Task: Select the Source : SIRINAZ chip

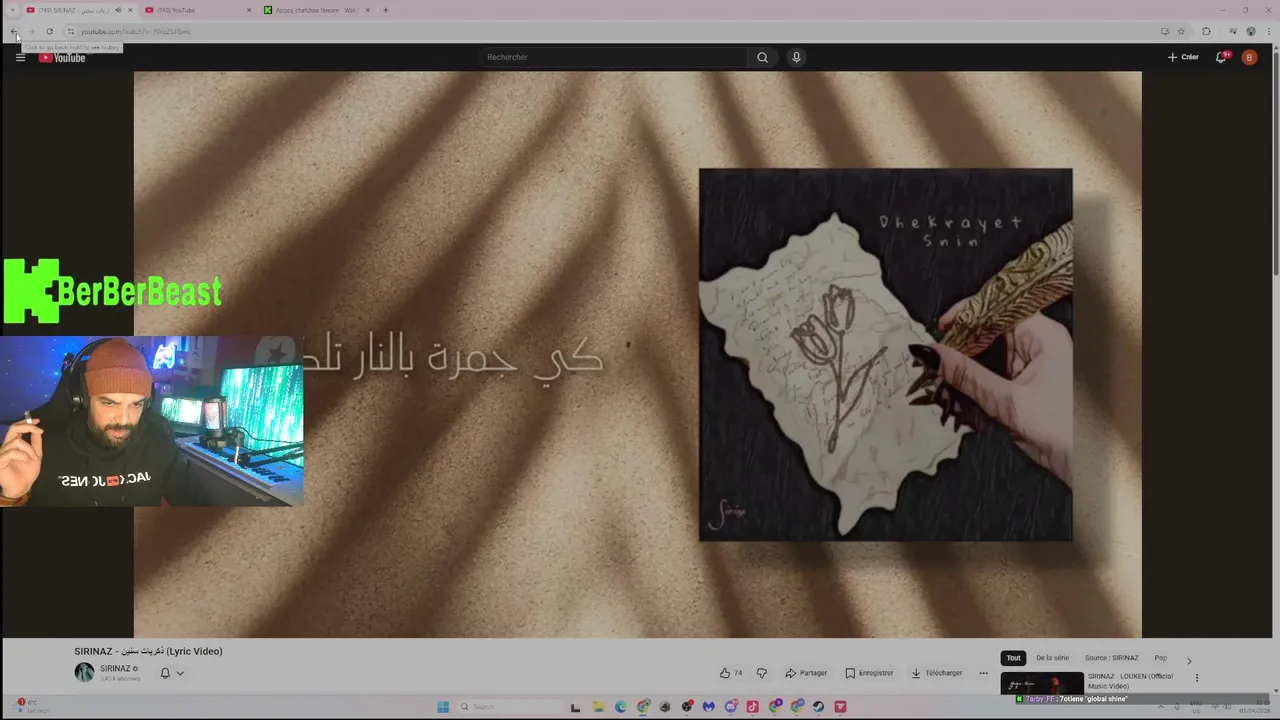Action: point(1111,658)
